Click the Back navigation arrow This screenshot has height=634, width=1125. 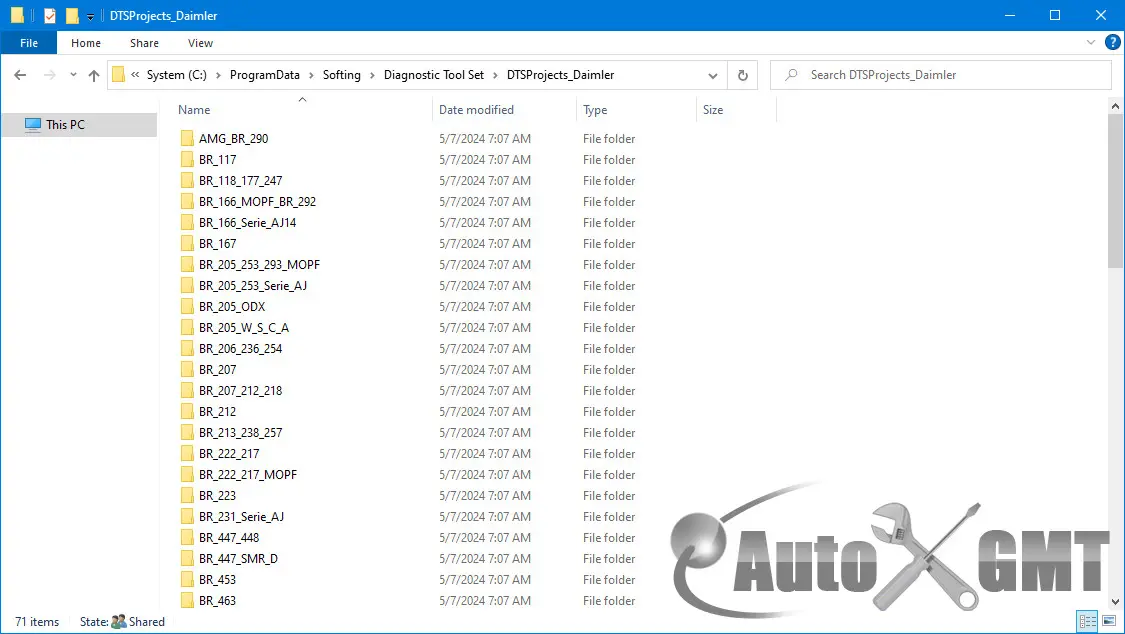20,75
